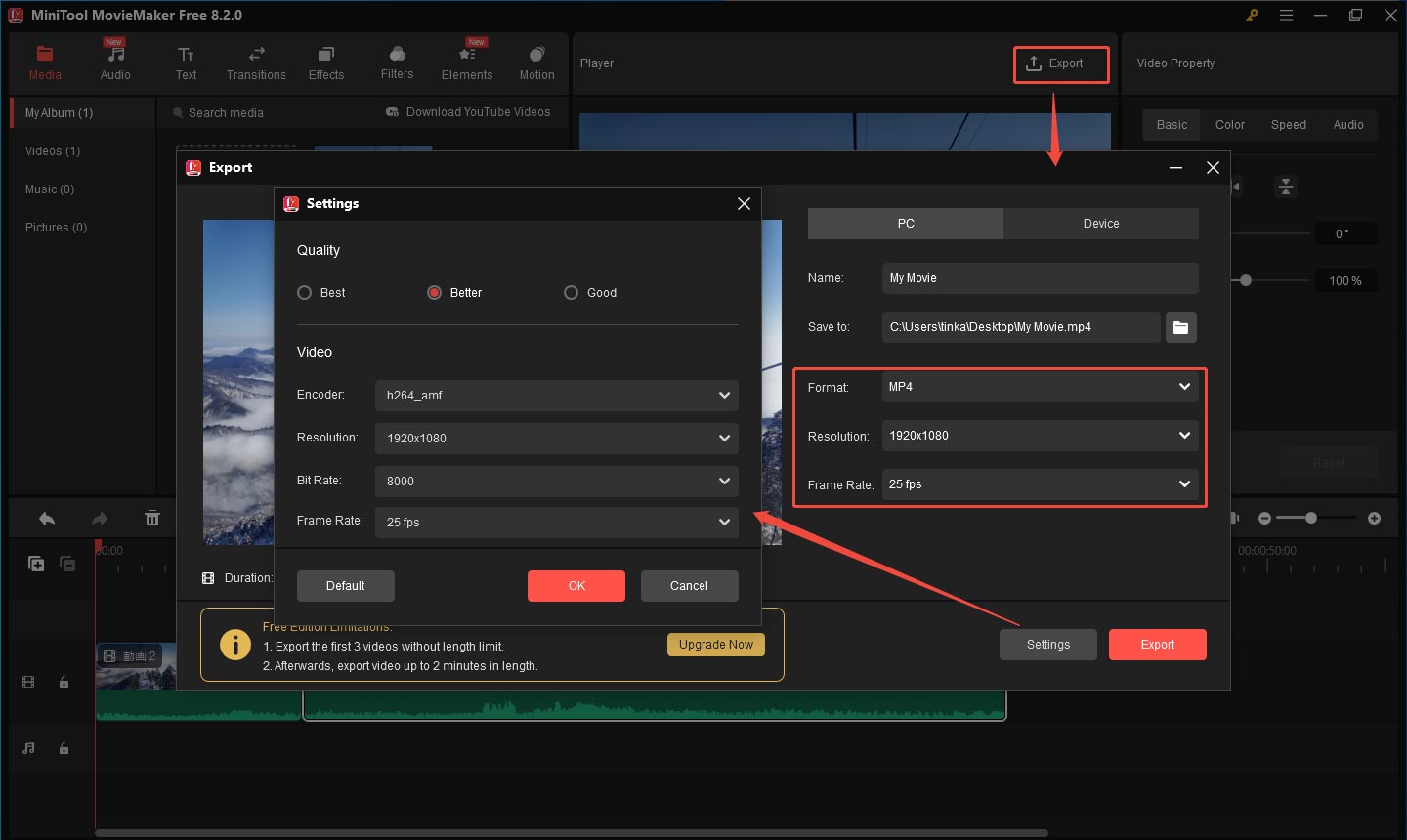Click the Delete trash icon in timeline toolbar
The height and width of the screenshot is (840, 1407).
152,519
